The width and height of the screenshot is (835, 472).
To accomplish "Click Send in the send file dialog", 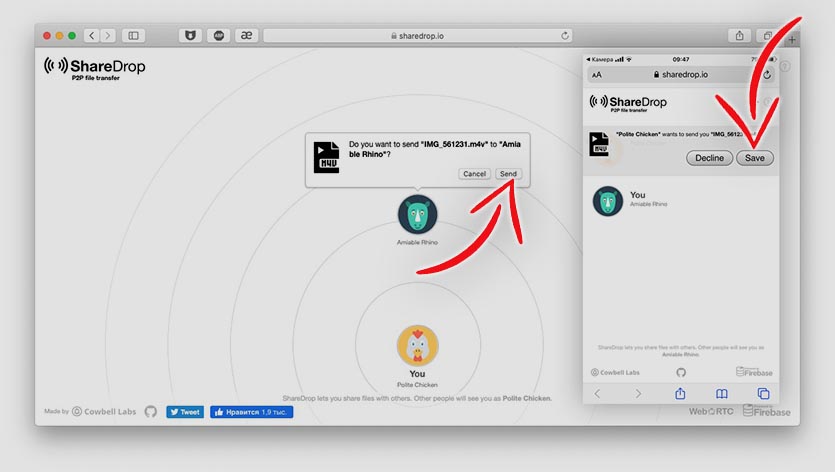I will click(508, 174).
